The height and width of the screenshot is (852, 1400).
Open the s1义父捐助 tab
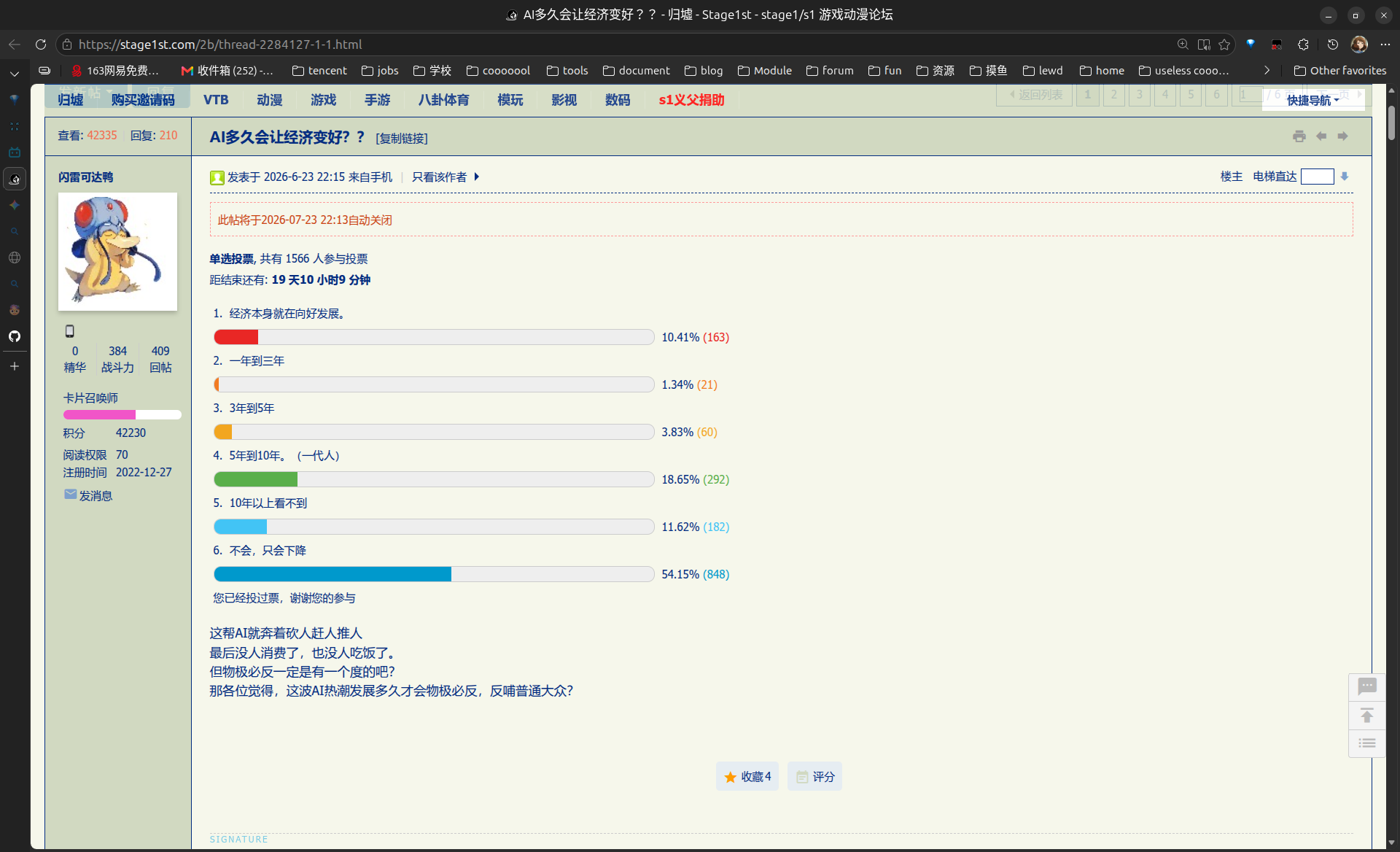[x=691, y=100]
